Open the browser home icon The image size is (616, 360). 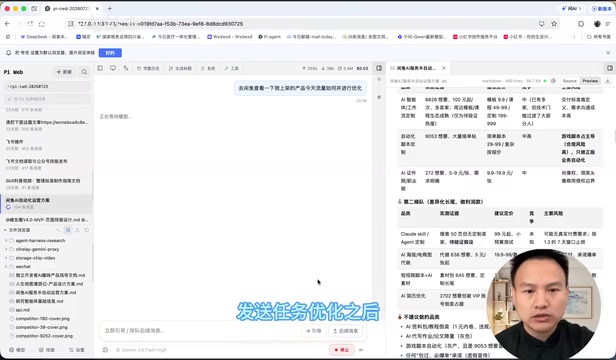coord(42,24)
